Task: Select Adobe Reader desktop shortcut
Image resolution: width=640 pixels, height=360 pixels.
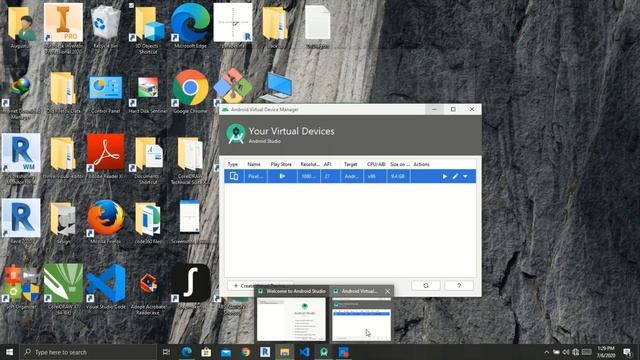Action: tap(105, 157)
